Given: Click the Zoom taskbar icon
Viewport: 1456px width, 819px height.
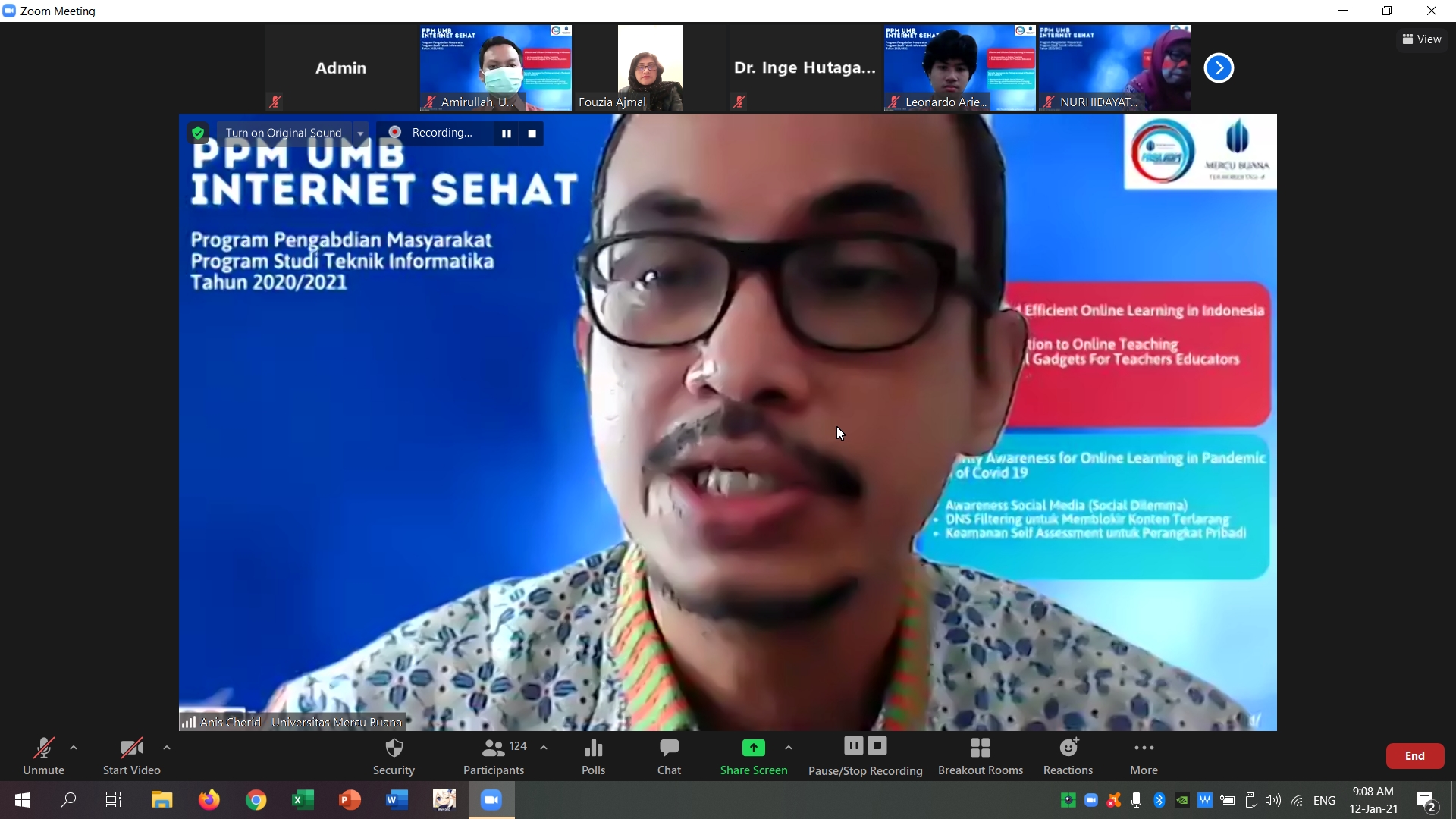Looking at the screenshot, I should [491, 800].
